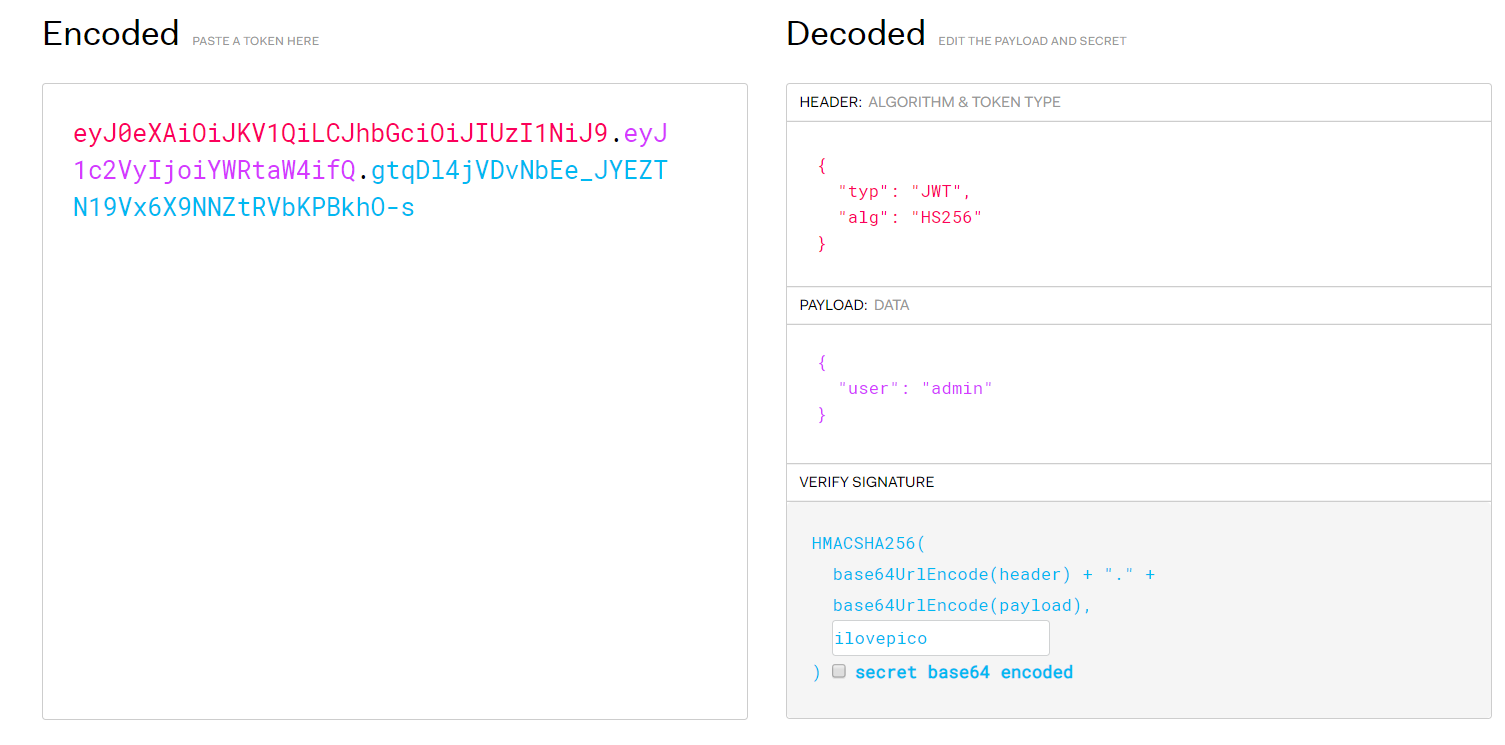The image size is (1505, 745).
Task: Click the secret input field containing ilovepico
Action: pyautogui.click(x=940, y=638)
